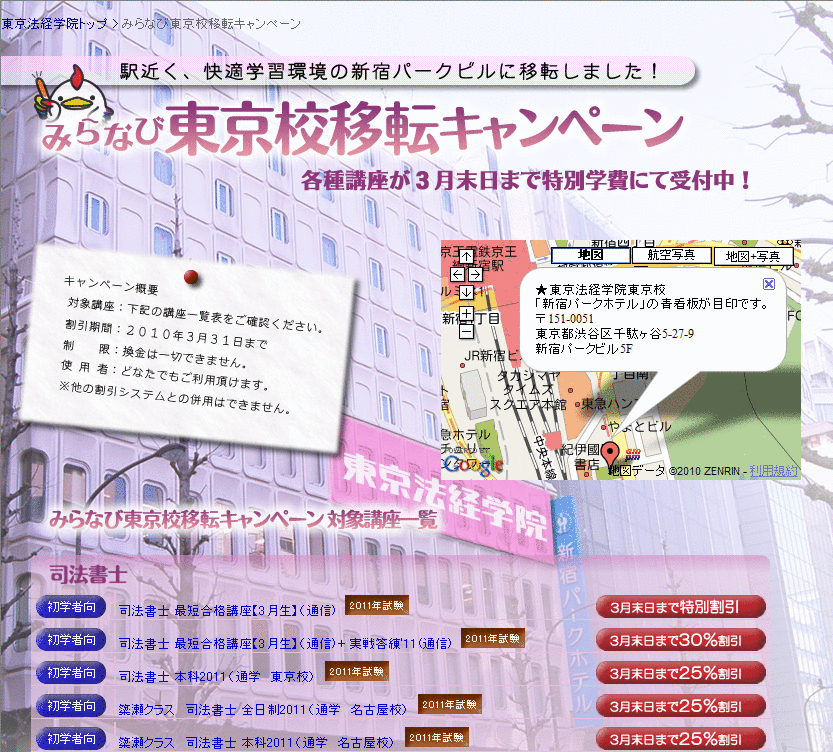The width and height of the screenshot is (833, 752).
Task: Click 各種講座が3月末日まで特別学費にて受付中 text
Action: click(x=526, y=181)
